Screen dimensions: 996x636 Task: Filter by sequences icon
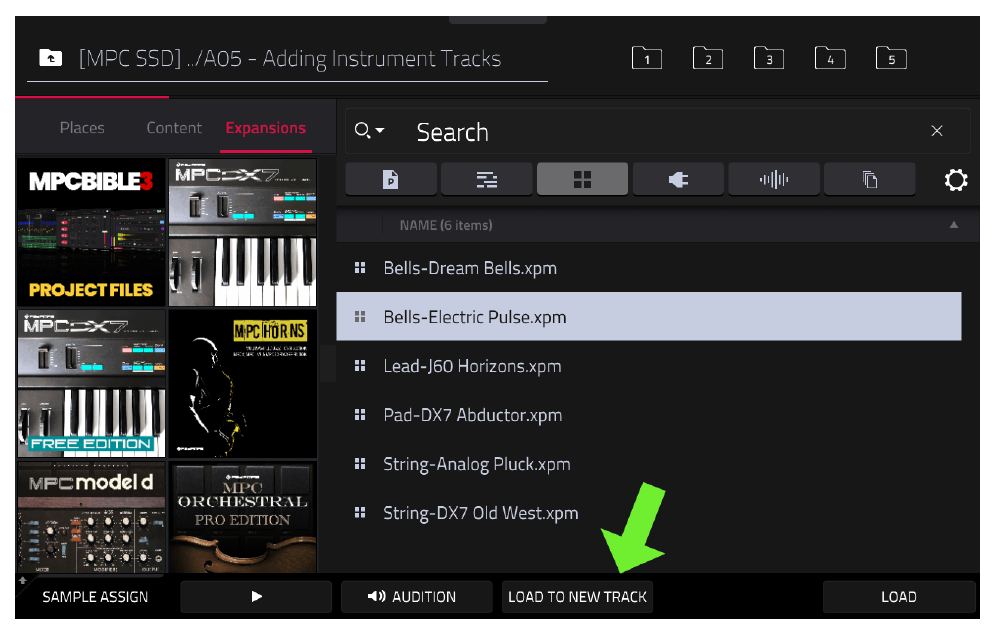pos(487,180)
